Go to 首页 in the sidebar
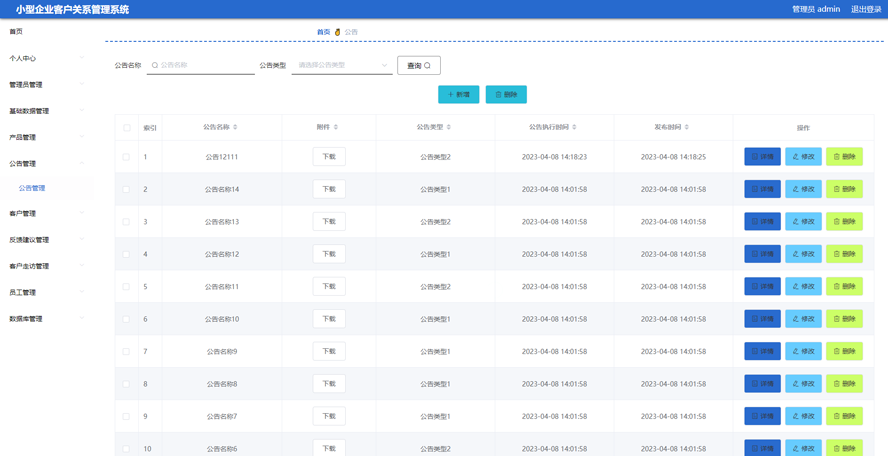888x456 pixels. tap(16, 32)
